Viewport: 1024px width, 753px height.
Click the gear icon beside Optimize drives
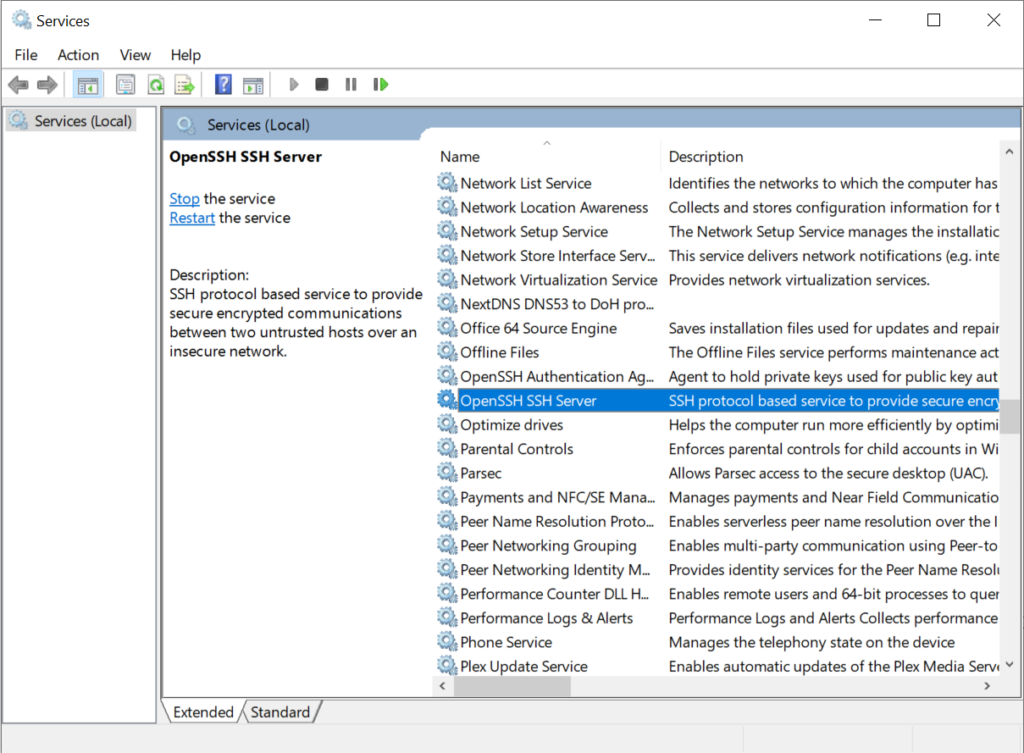coord(447,424)
